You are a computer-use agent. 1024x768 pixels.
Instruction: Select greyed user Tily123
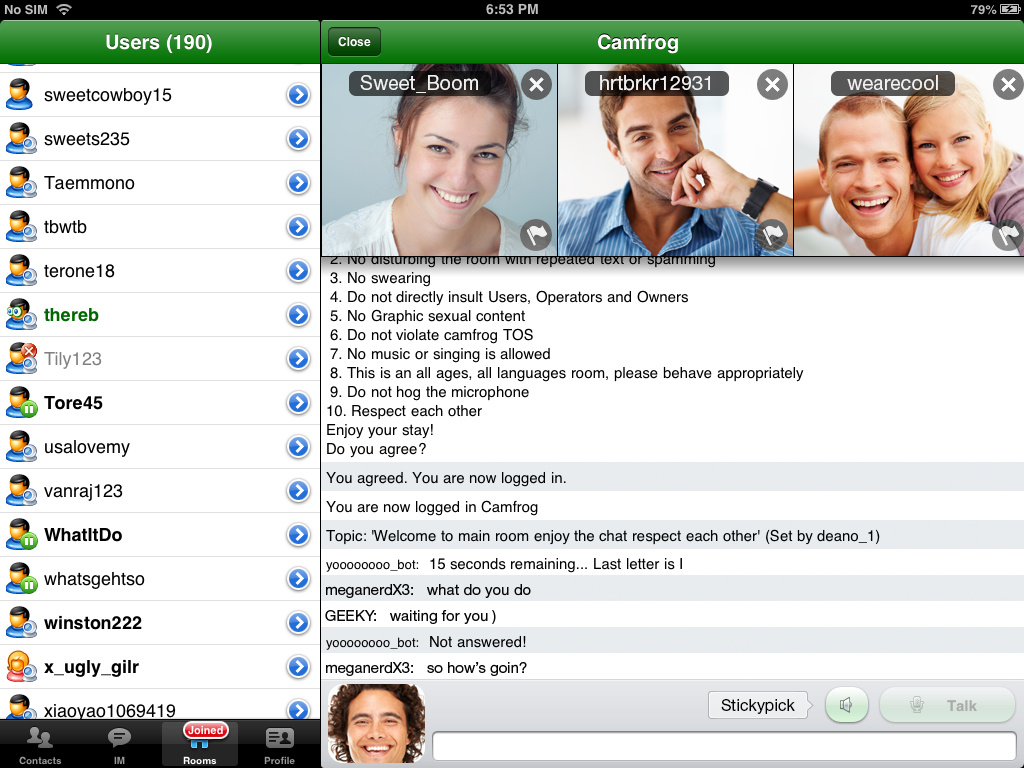pos(160,359)
